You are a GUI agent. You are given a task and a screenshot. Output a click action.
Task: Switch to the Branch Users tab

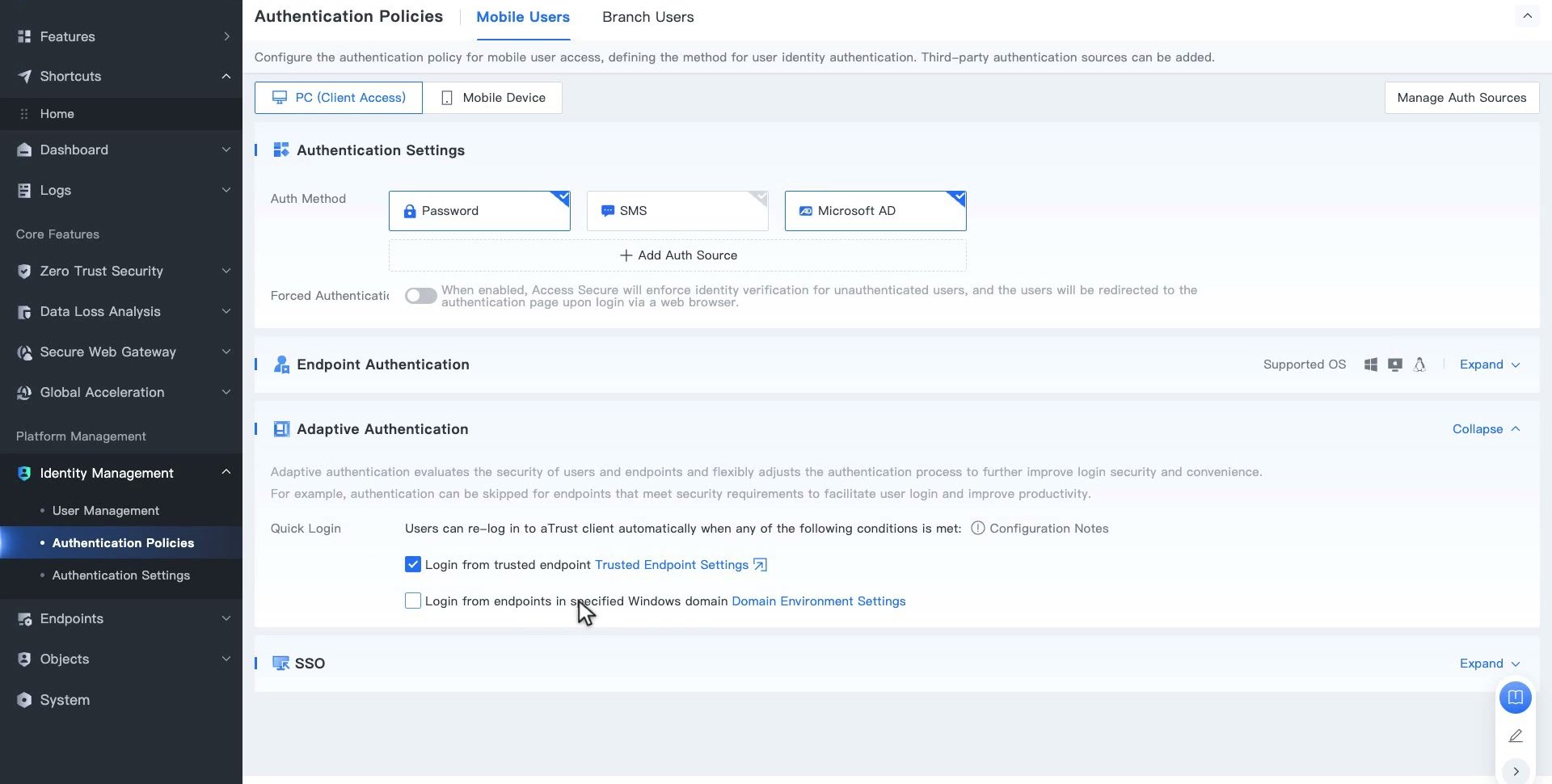pos(647,17)
